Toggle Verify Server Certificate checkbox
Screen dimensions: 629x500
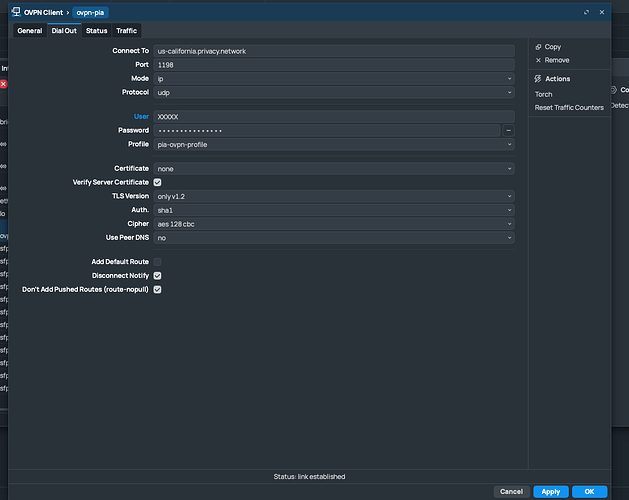[x=157, y=182]
